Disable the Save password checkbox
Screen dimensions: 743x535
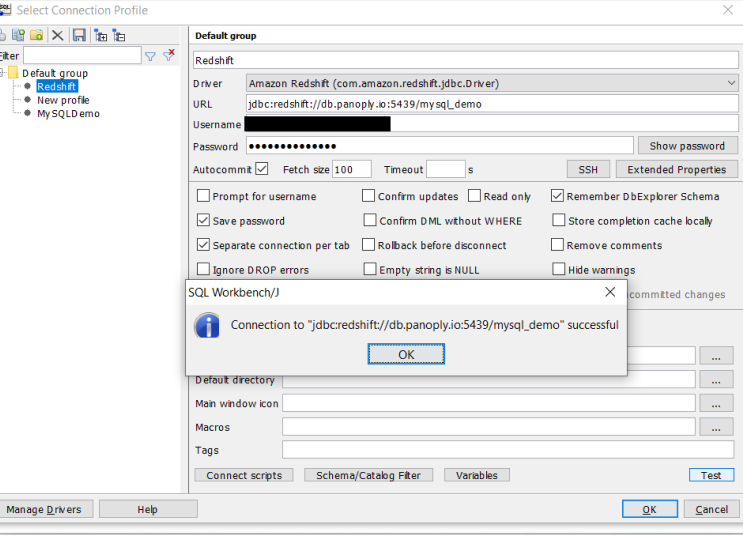point(204,221)
